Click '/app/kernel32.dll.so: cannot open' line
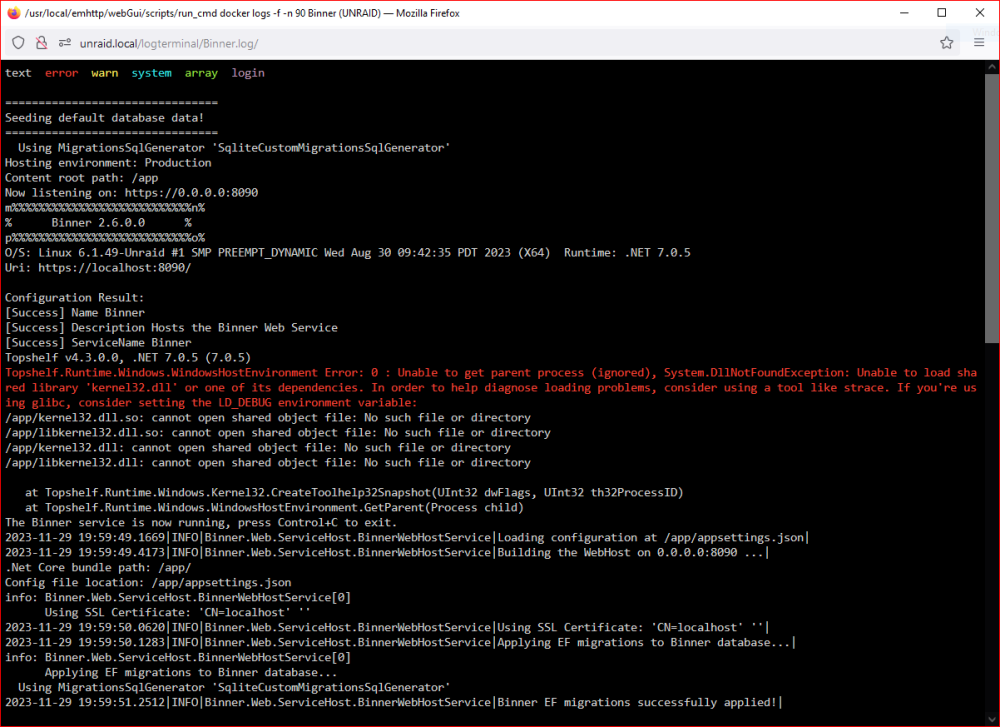Screen dimensions: 1000x727 (268, 418)
